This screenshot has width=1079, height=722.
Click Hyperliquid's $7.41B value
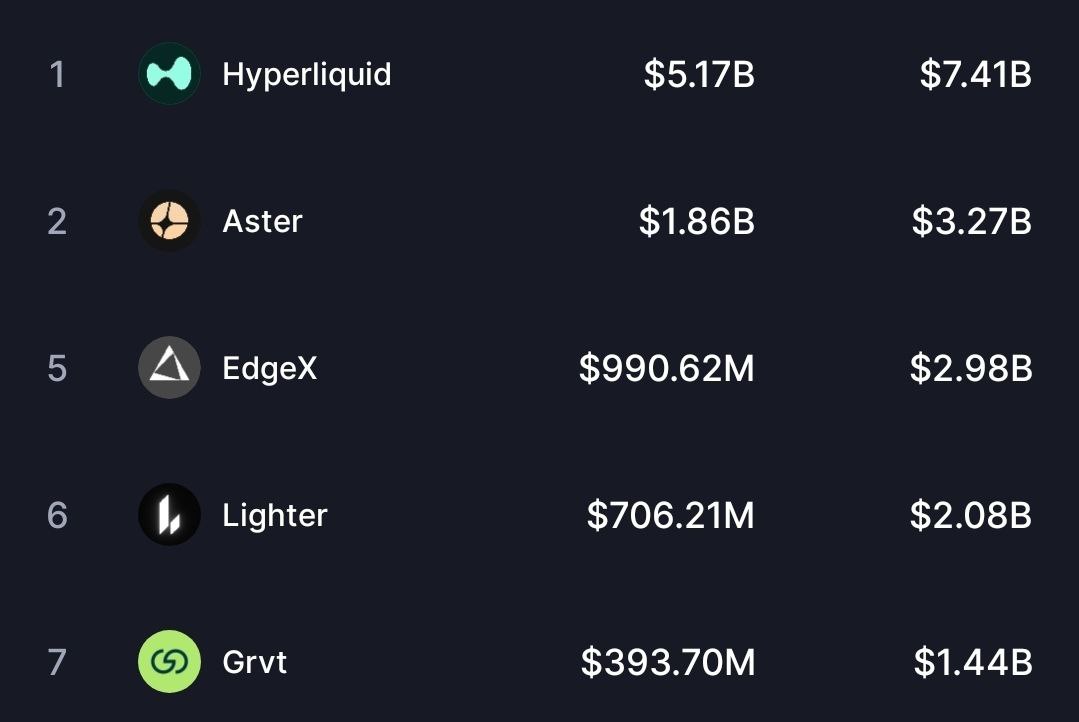[975, 74]
